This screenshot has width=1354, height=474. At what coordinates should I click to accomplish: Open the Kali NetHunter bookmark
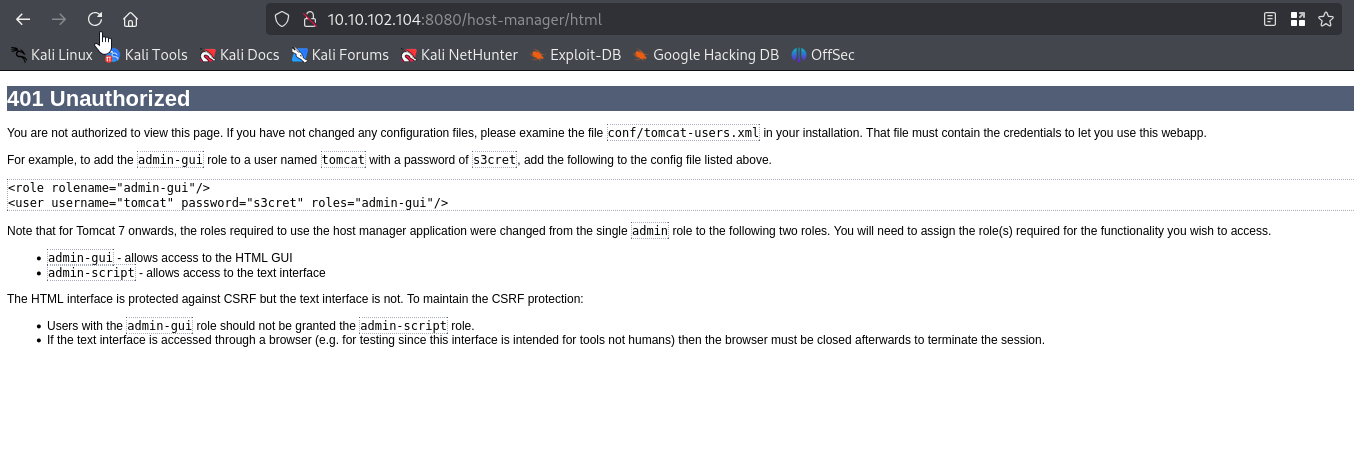click(x=459, y=55)
